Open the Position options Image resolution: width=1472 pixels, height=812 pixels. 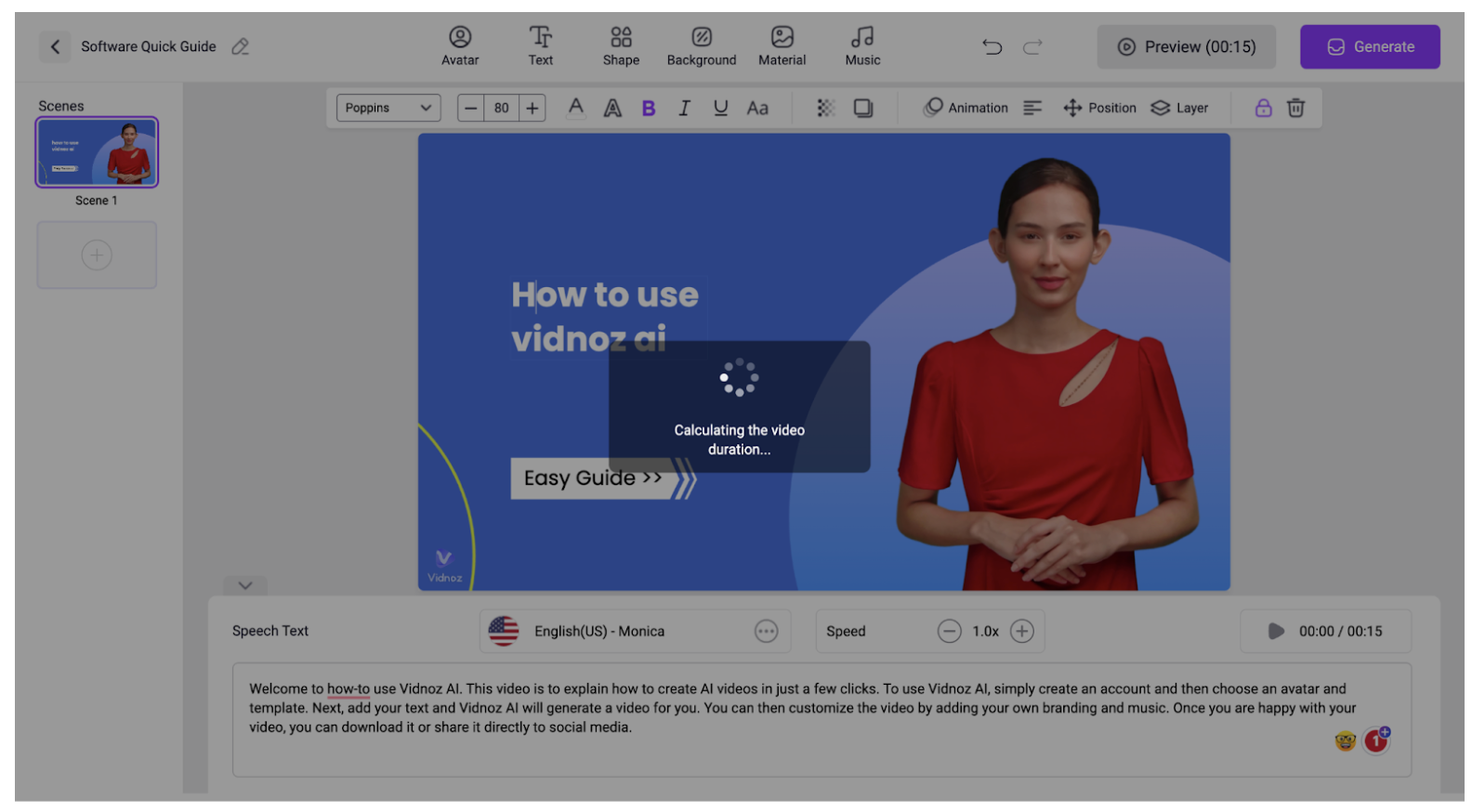pos(1099,108)
